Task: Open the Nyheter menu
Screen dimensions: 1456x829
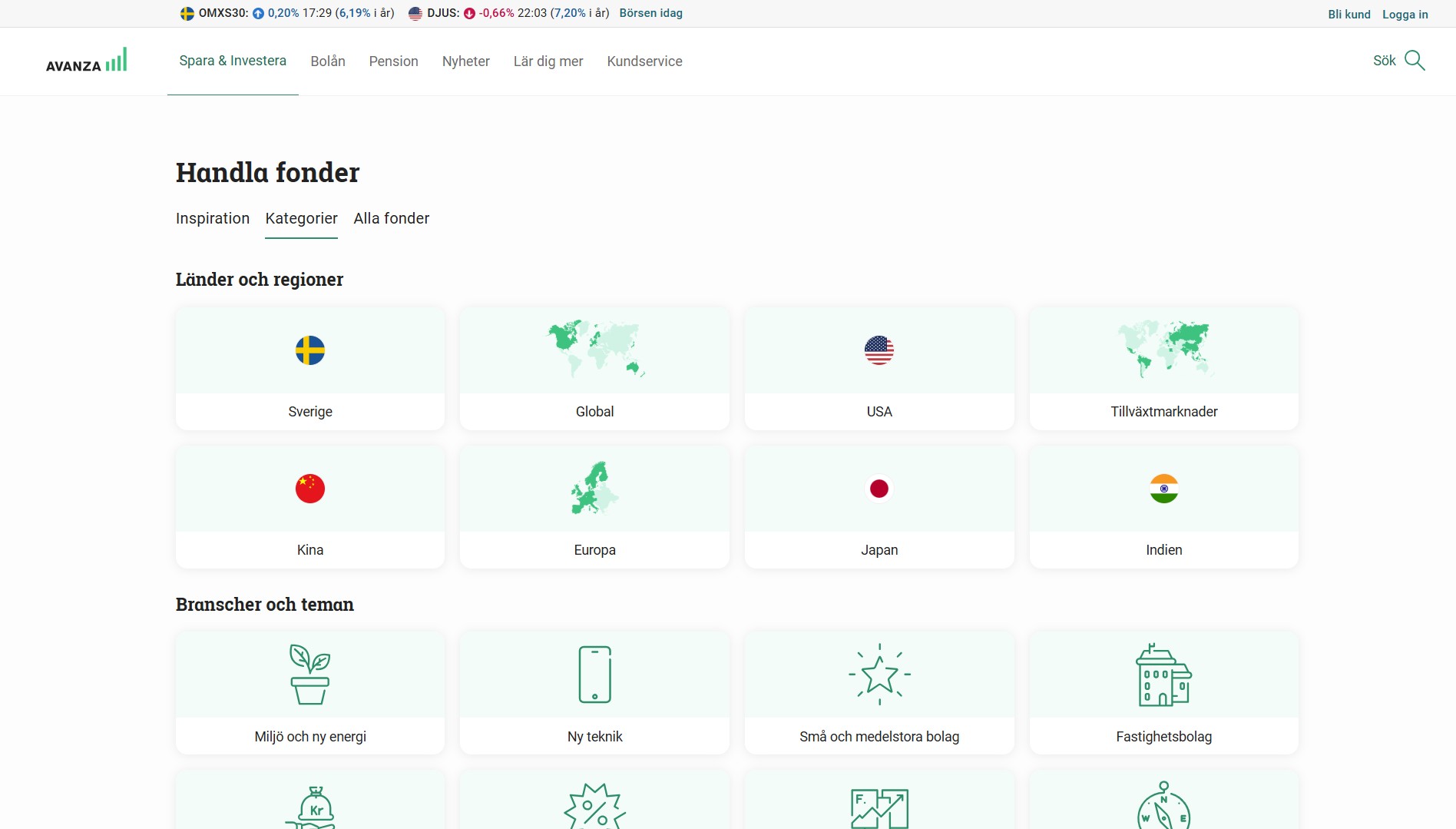Action: [x=466, y=61]
